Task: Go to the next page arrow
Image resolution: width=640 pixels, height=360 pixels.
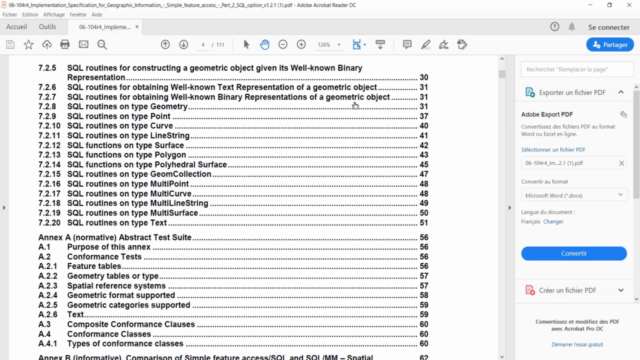Action: click(x=184, y=44)
